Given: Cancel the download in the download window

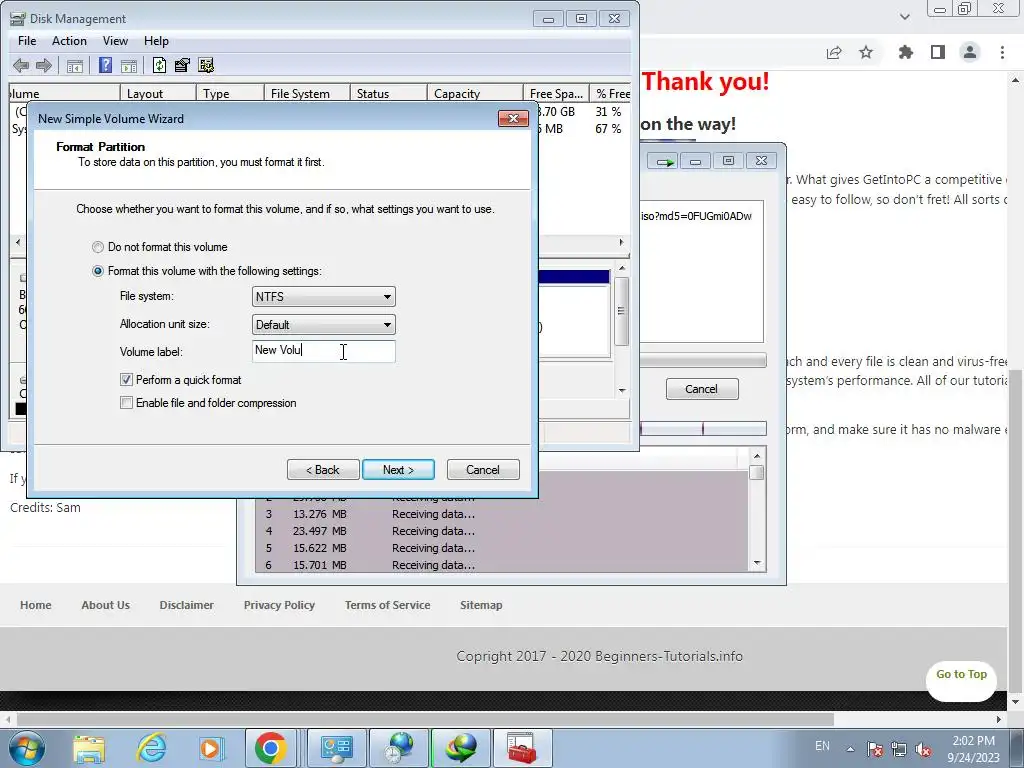Looking at the screenshot, I should coord(702,389).
